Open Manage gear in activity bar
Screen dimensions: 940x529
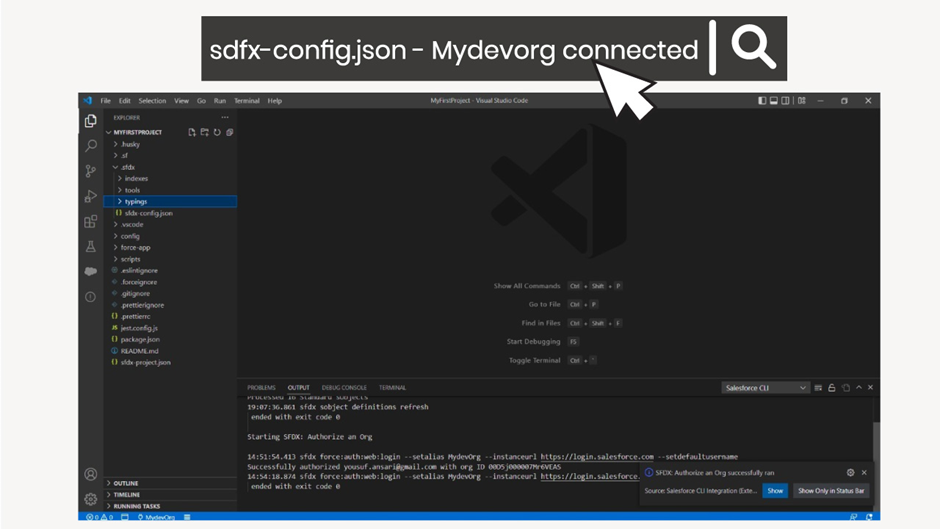[91, 499]
